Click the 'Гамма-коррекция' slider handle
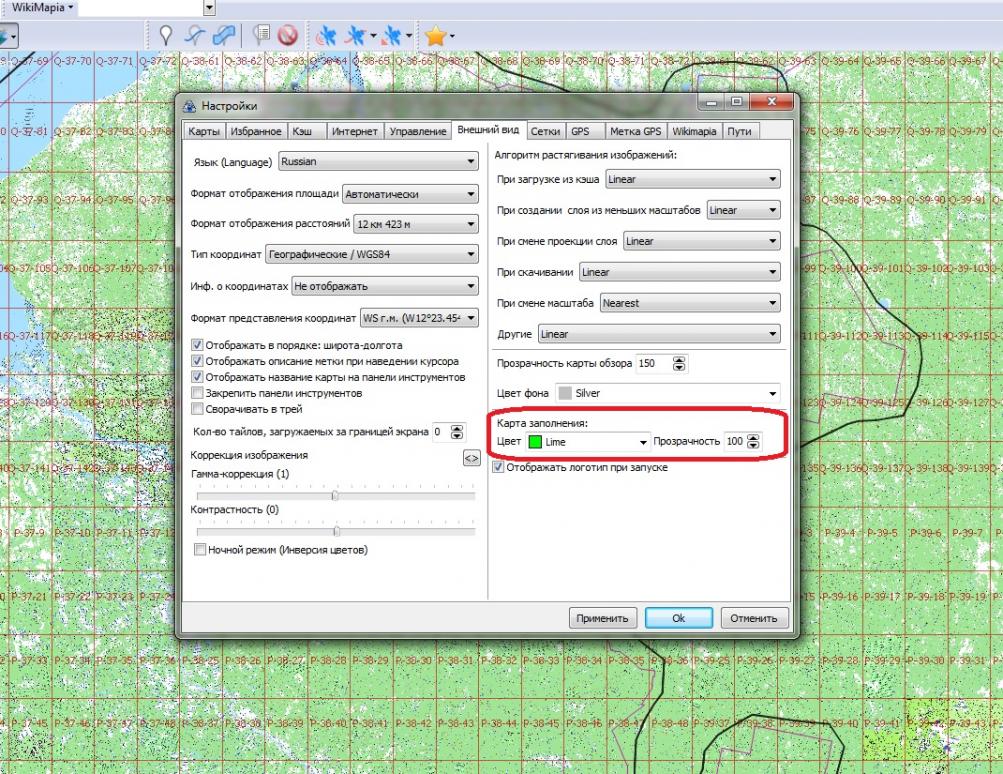 [335, 494]
